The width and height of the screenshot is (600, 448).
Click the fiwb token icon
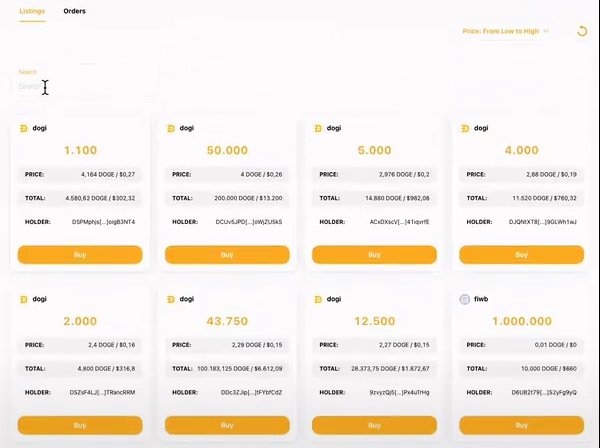coord(465,299)
